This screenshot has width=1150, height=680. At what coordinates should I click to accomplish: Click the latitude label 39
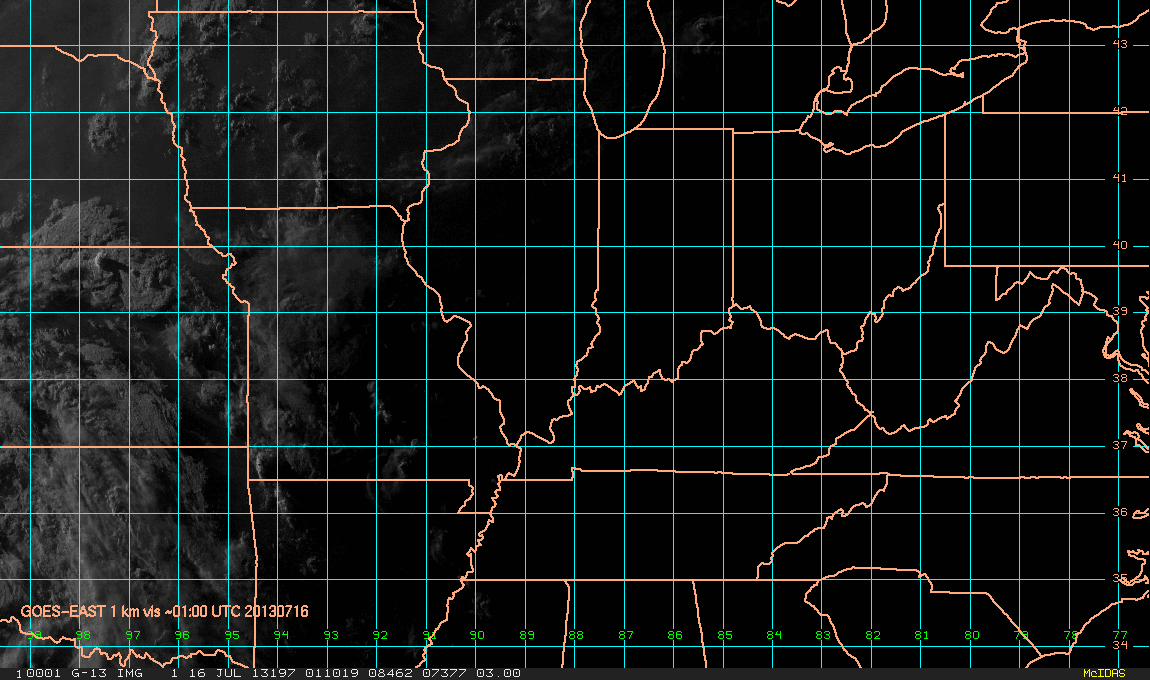pos(1120,311)
